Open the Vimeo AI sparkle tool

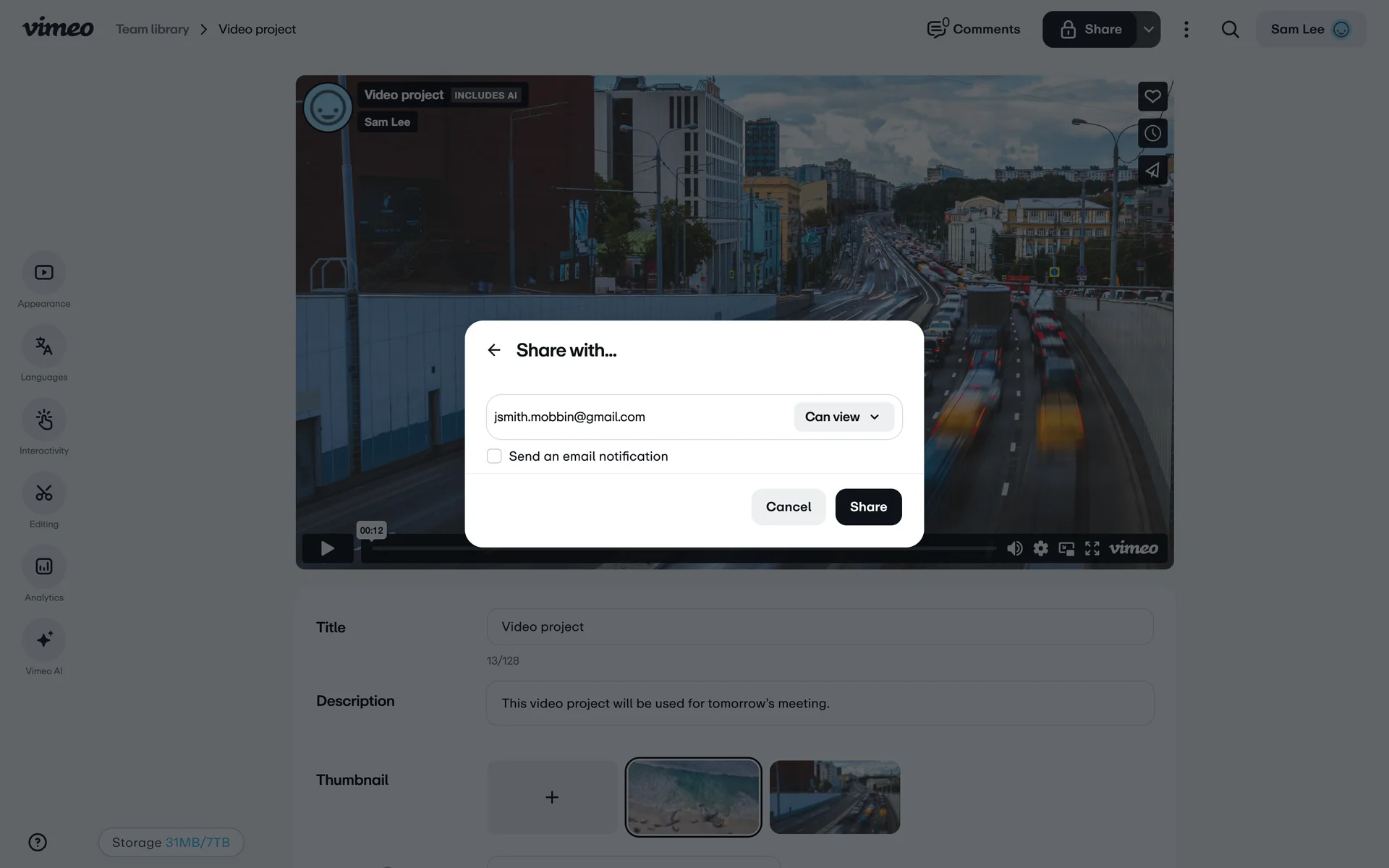point(44,640)
